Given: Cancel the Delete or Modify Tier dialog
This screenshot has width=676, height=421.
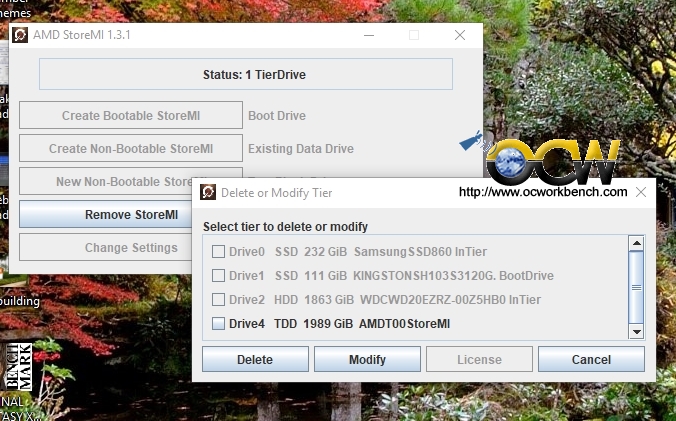Looking at the screenshot, I should 591,359.
